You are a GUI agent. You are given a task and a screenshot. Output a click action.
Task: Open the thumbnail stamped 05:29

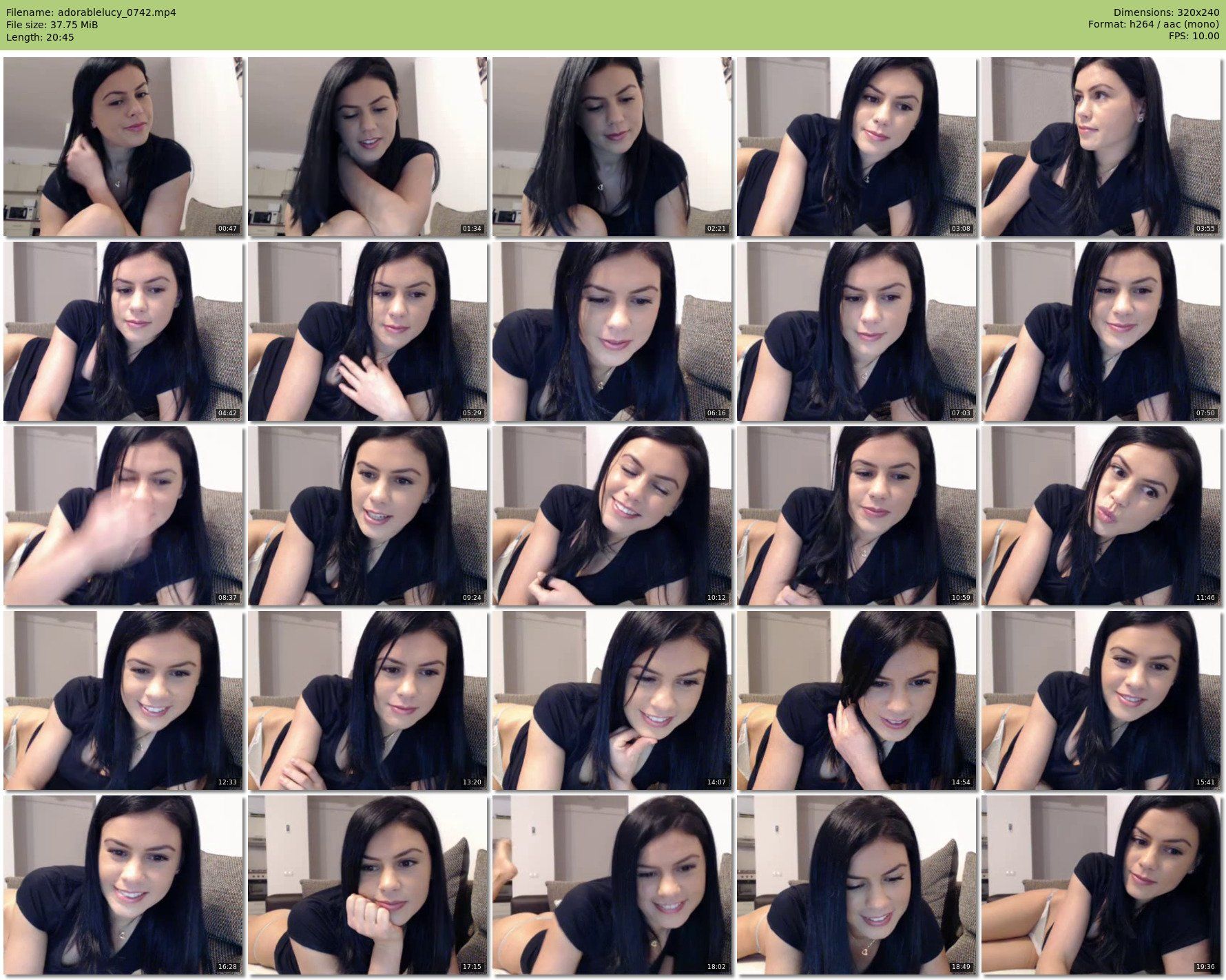(x=368, y=331)
